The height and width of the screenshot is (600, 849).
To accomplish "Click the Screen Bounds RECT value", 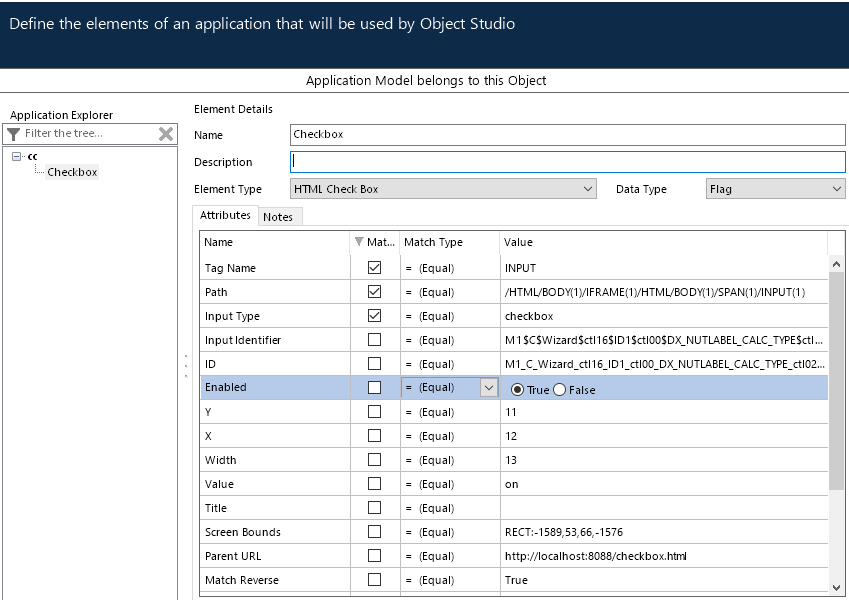I will 564,532.
